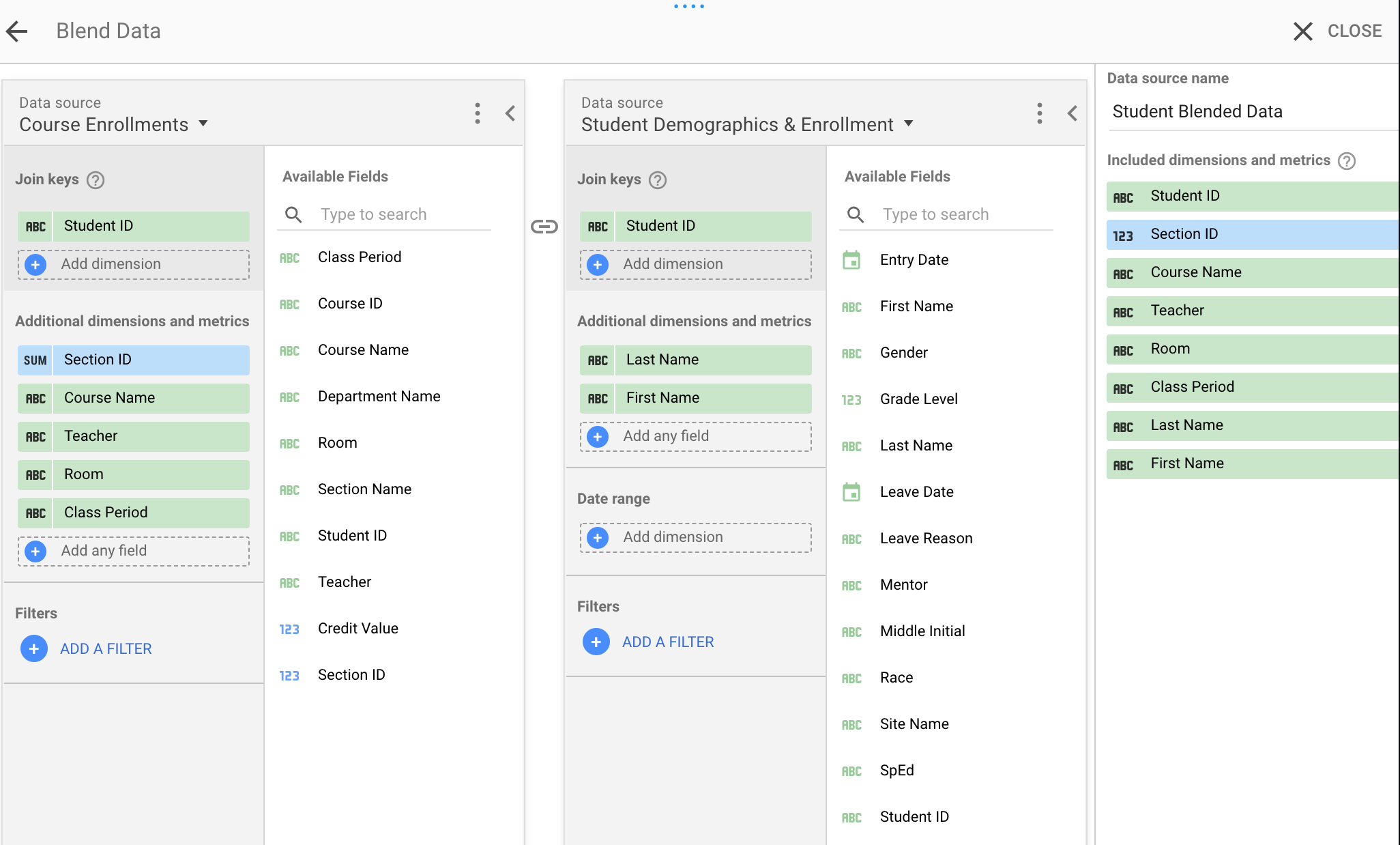Click help icon beside Included dimensions and metrics
The width and height of the screenshot is (1400, 845).
coord(1347,161)
